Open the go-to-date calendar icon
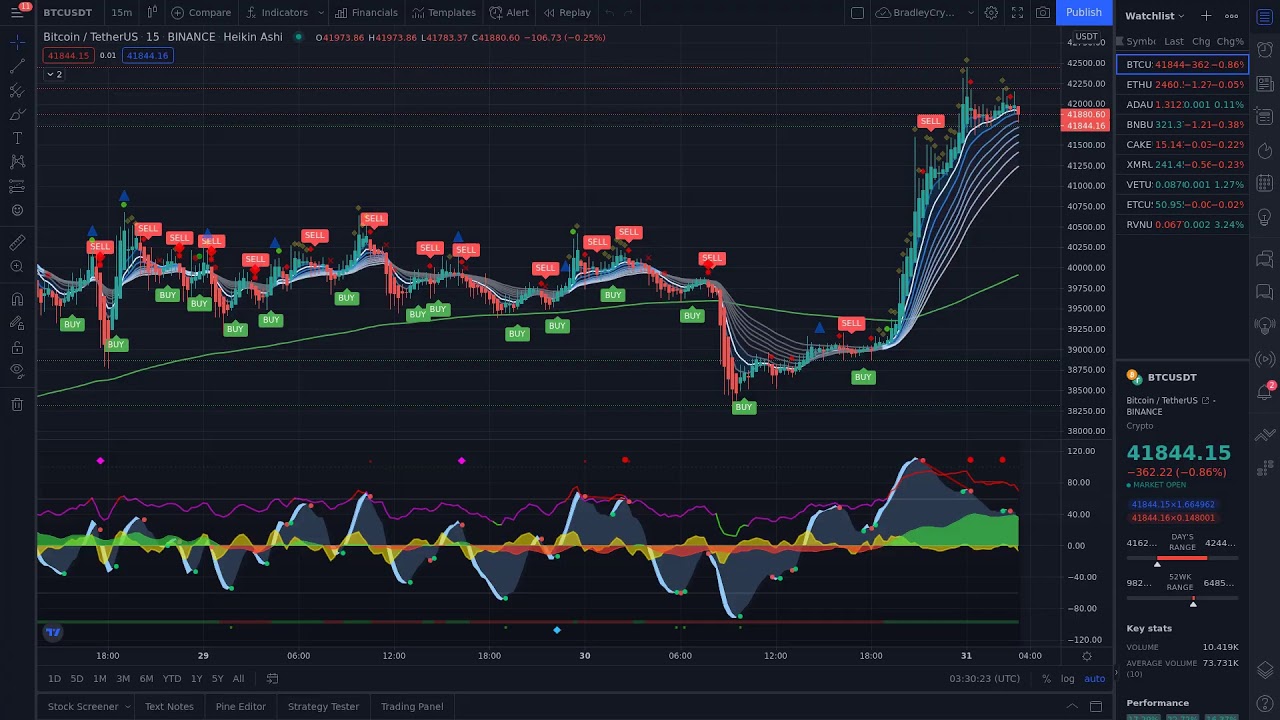 pos(272,678)
